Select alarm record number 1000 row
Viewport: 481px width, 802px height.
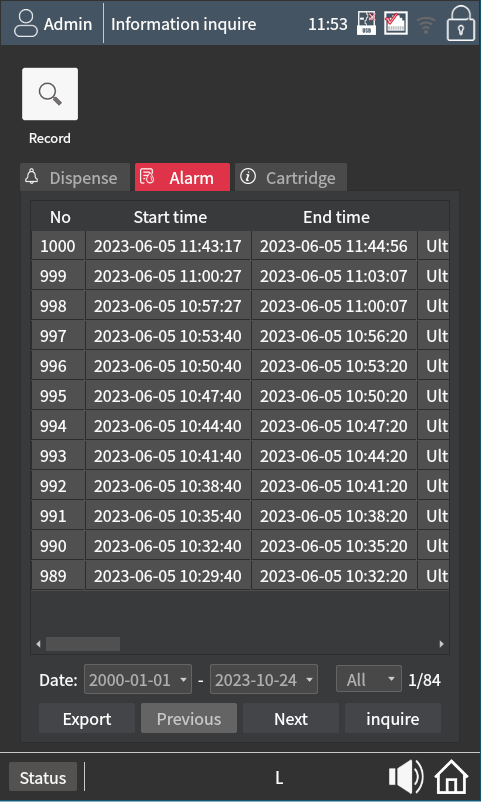point(240,246)
